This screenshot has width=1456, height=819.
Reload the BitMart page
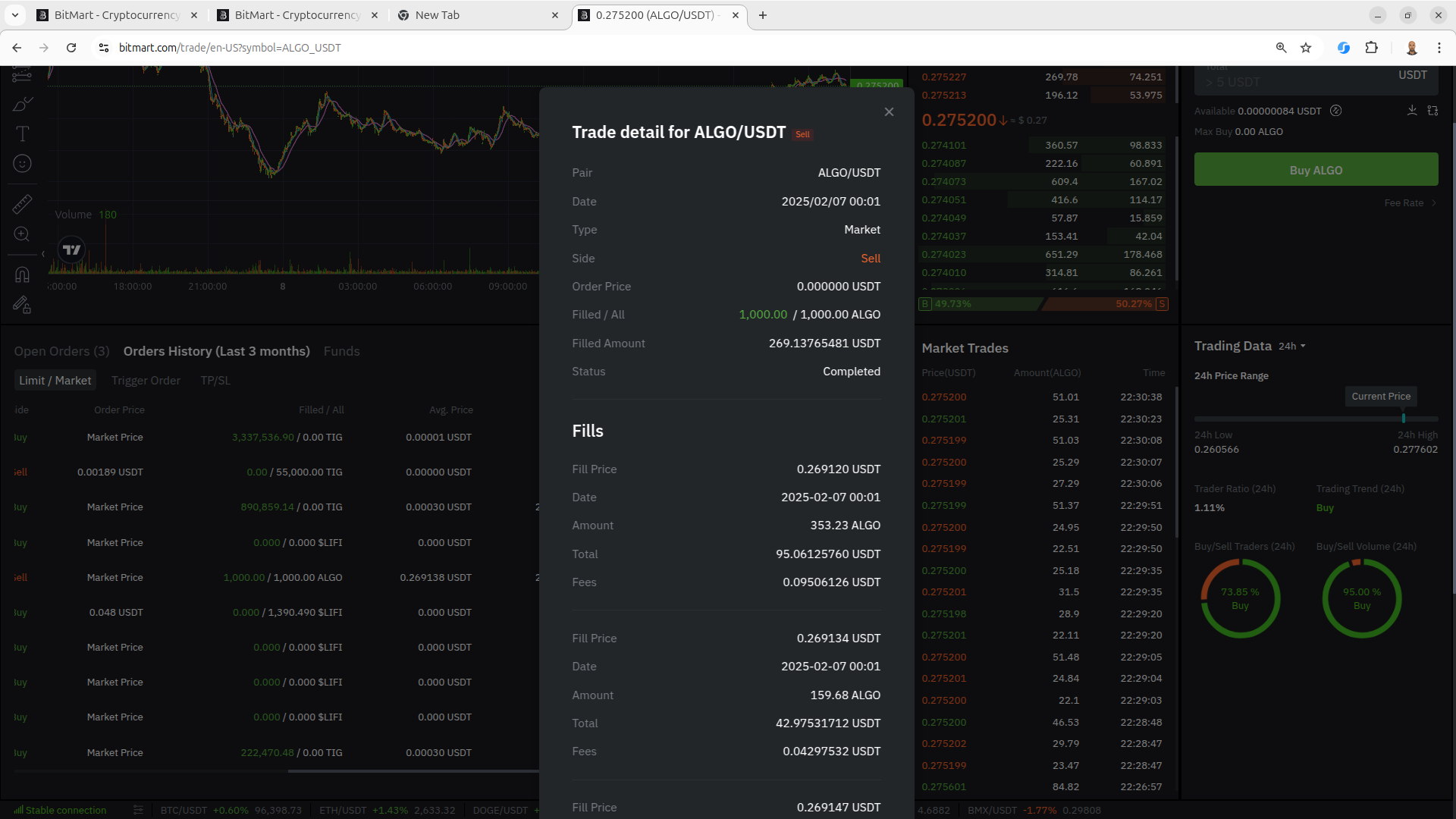pyautogui.click(x=71, y=48)
